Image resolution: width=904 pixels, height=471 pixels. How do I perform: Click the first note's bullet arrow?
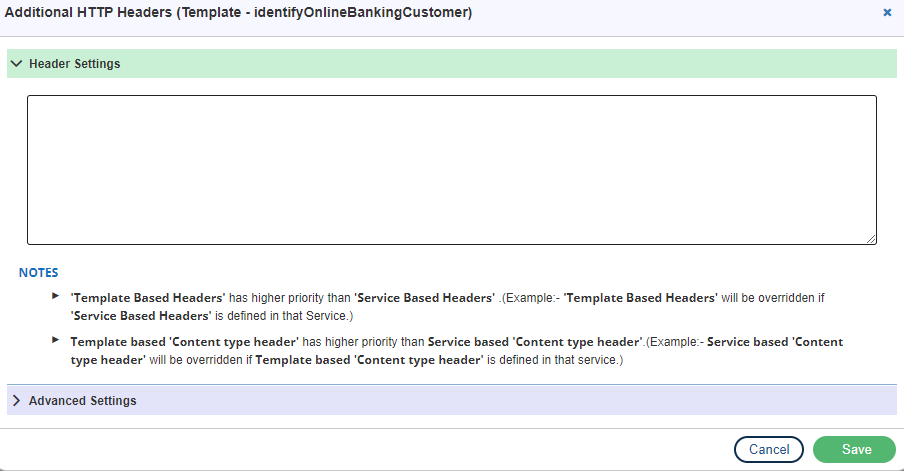point(55,296)
